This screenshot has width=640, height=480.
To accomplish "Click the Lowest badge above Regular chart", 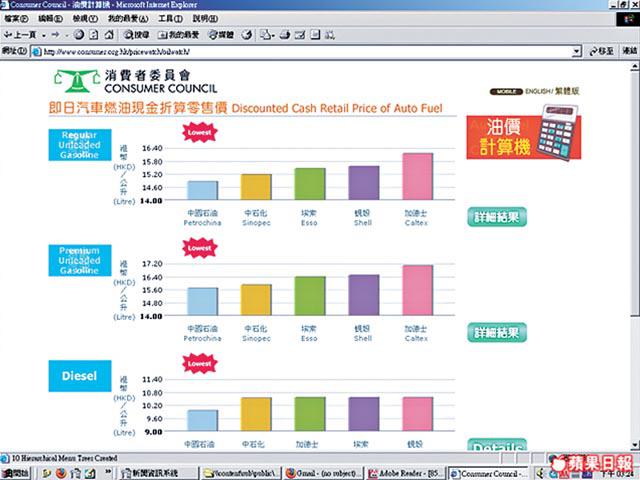I will point(200,132).
